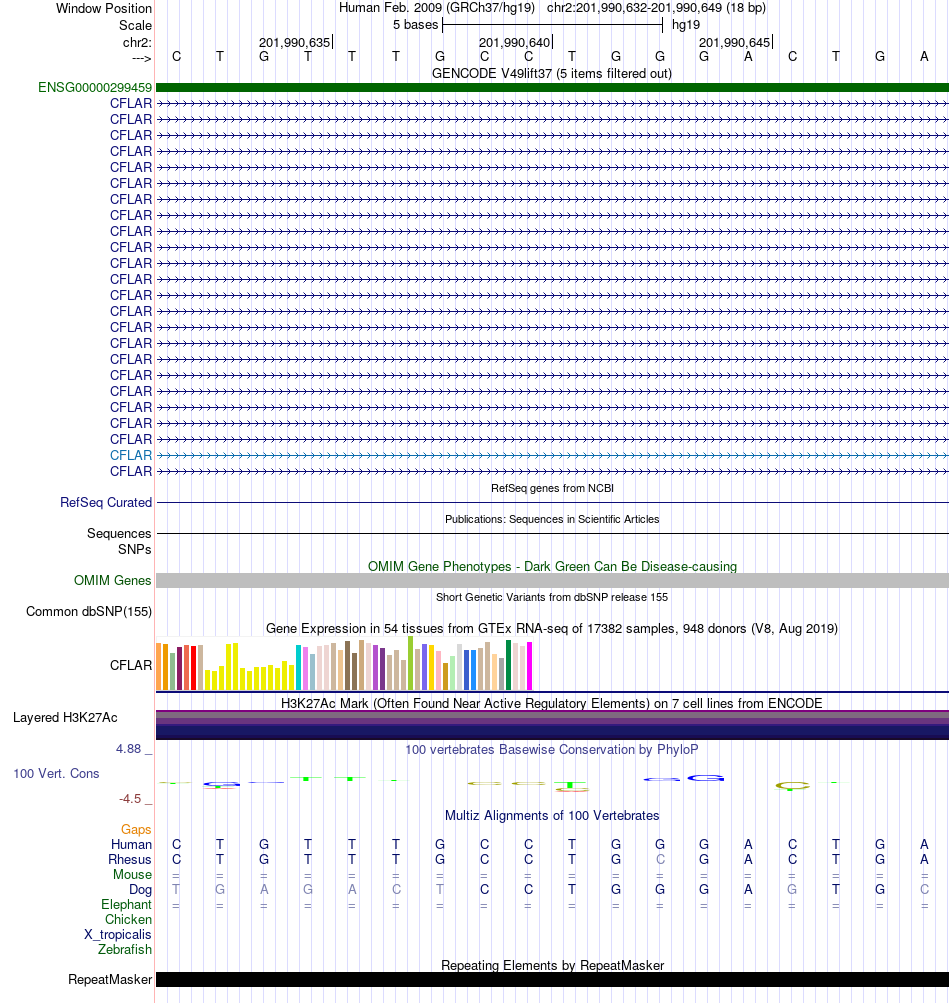Click the 201,990,645 coordinate marker

coord(734,42)
